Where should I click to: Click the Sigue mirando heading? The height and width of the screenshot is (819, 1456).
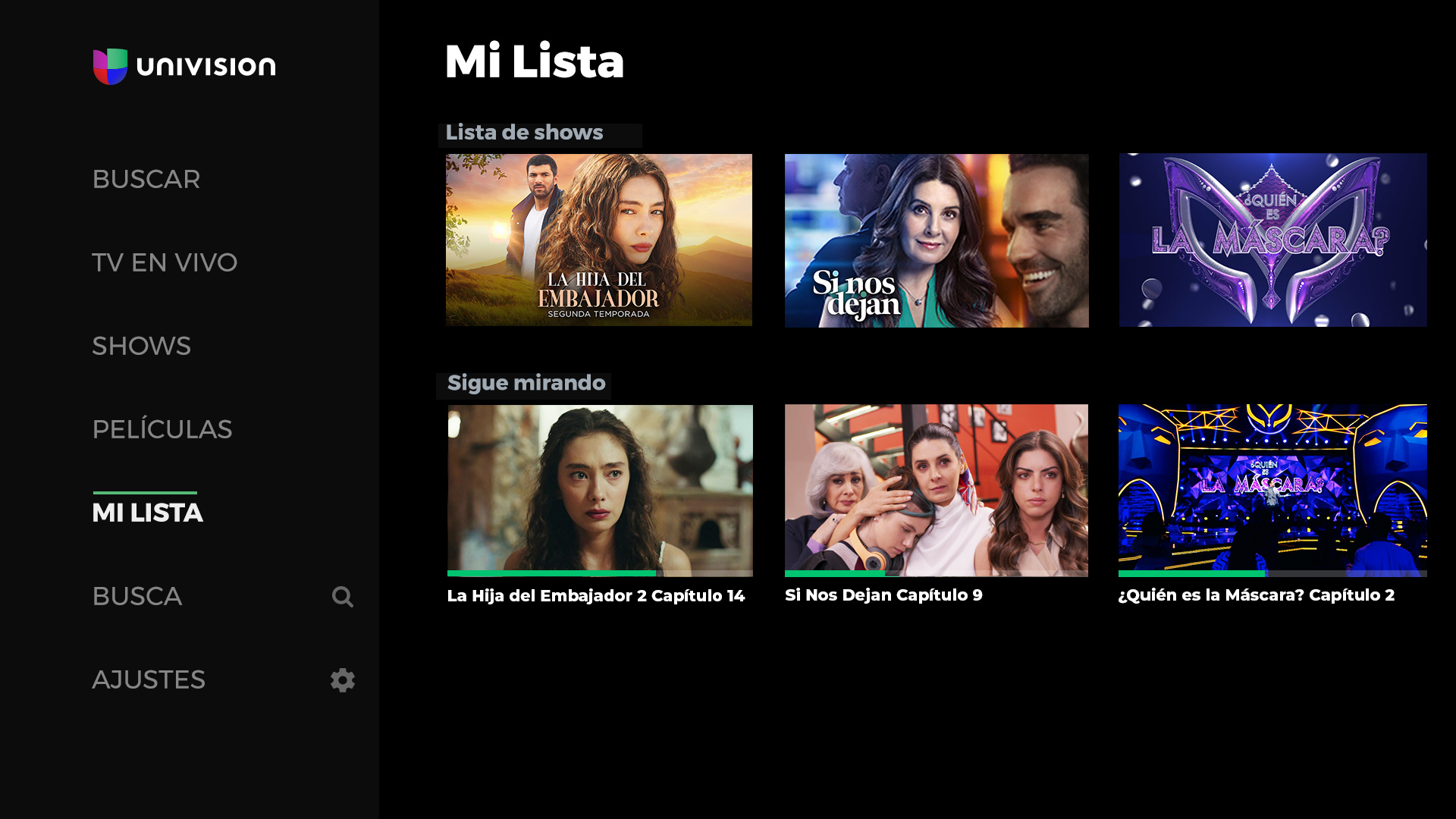point(526,384)
